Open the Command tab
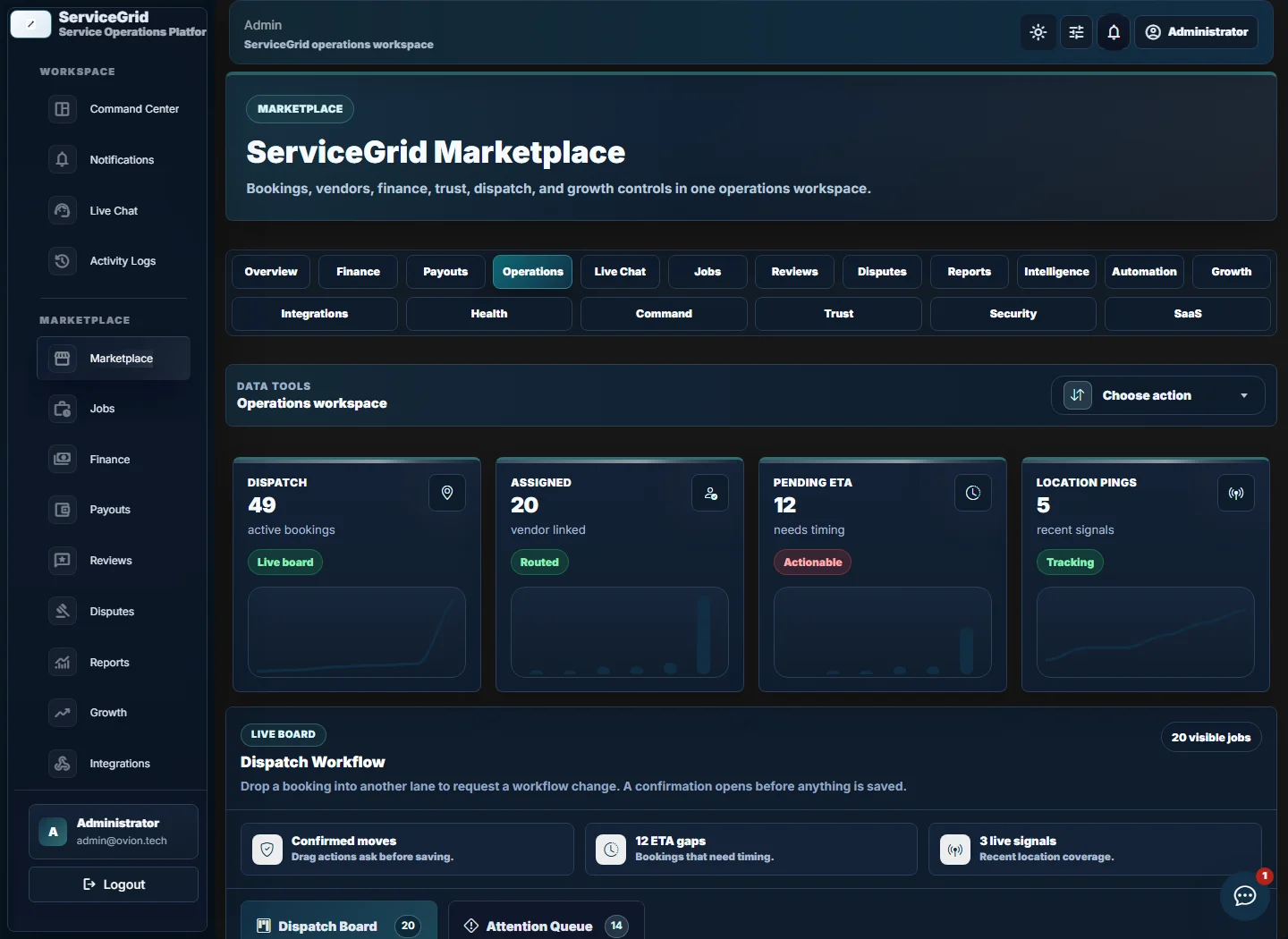1288x939 pixels. point(664,314)
